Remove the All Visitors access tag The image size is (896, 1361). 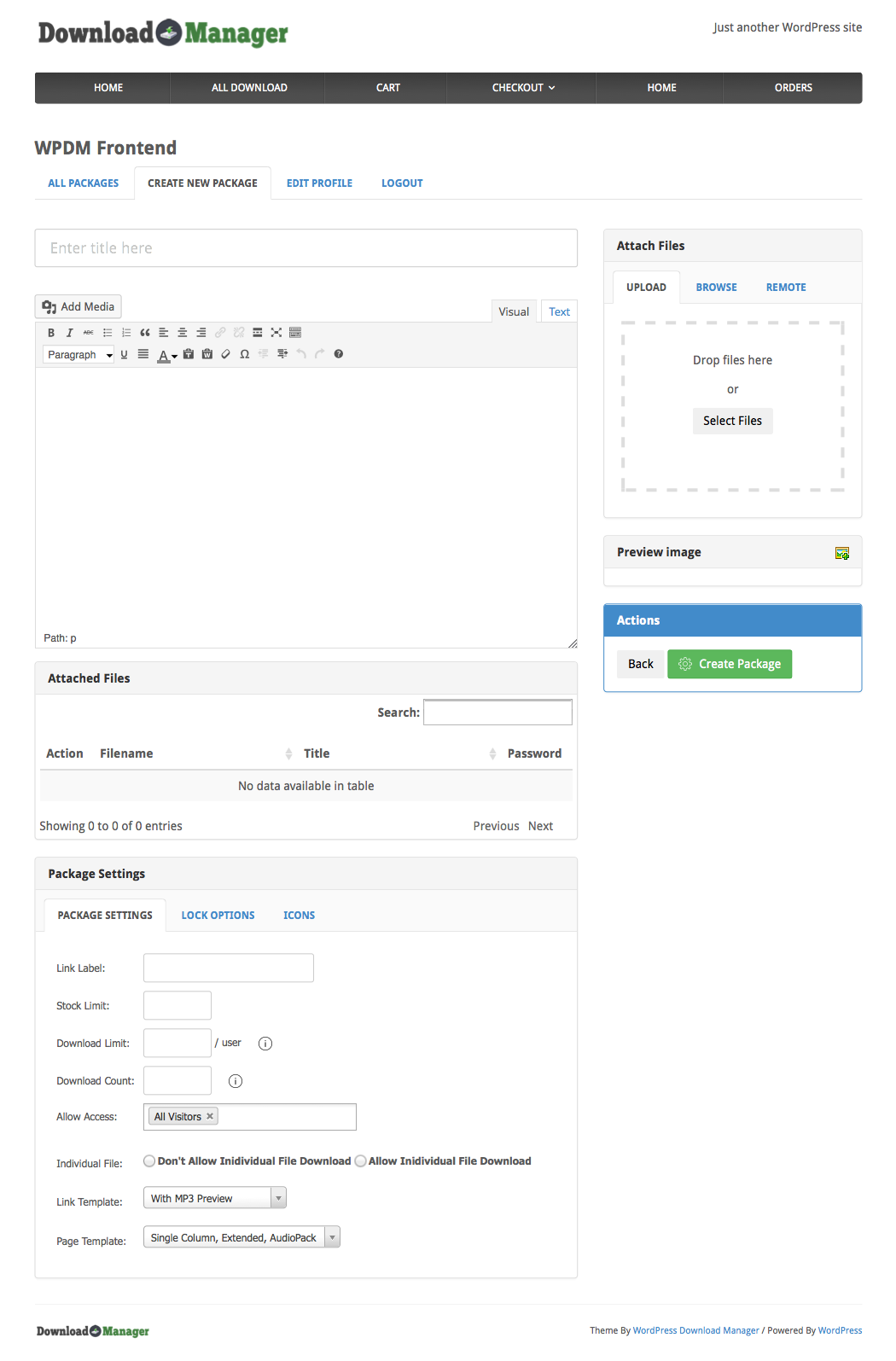coord(210,1116)
